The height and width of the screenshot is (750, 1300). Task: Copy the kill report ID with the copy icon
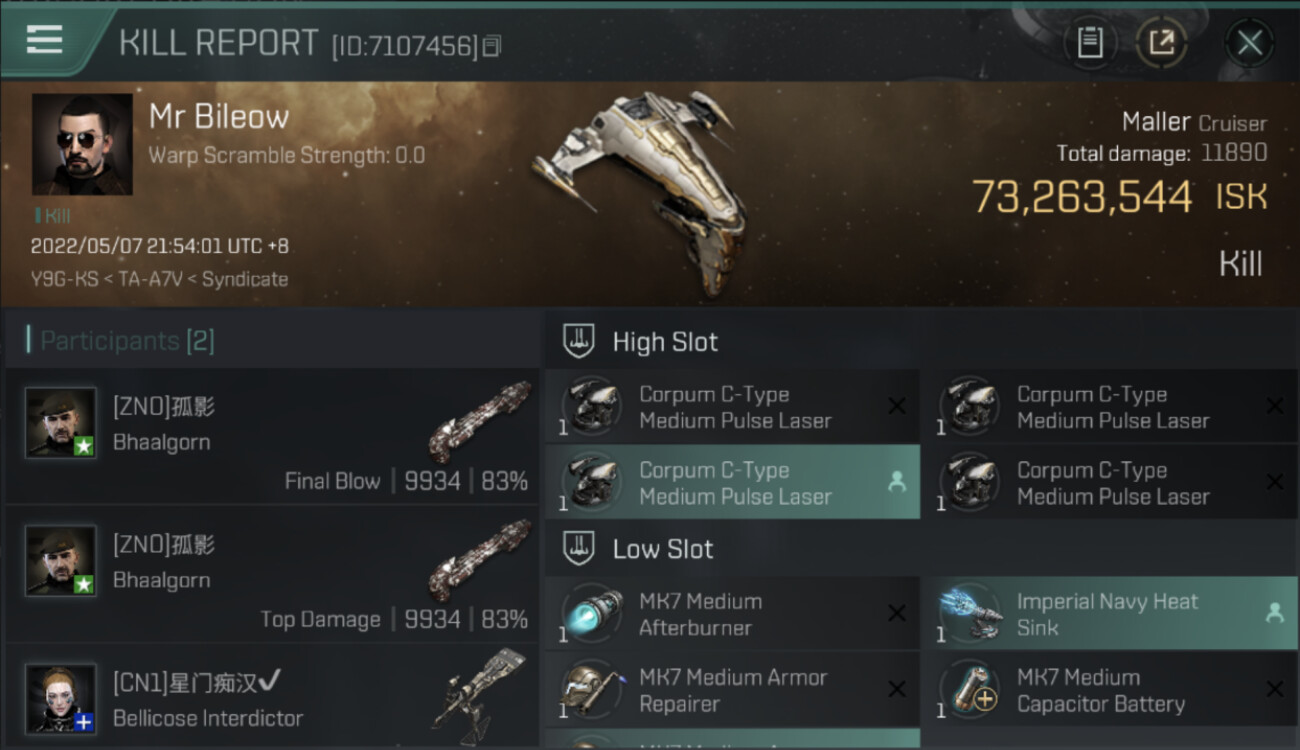tap(491, 46)
